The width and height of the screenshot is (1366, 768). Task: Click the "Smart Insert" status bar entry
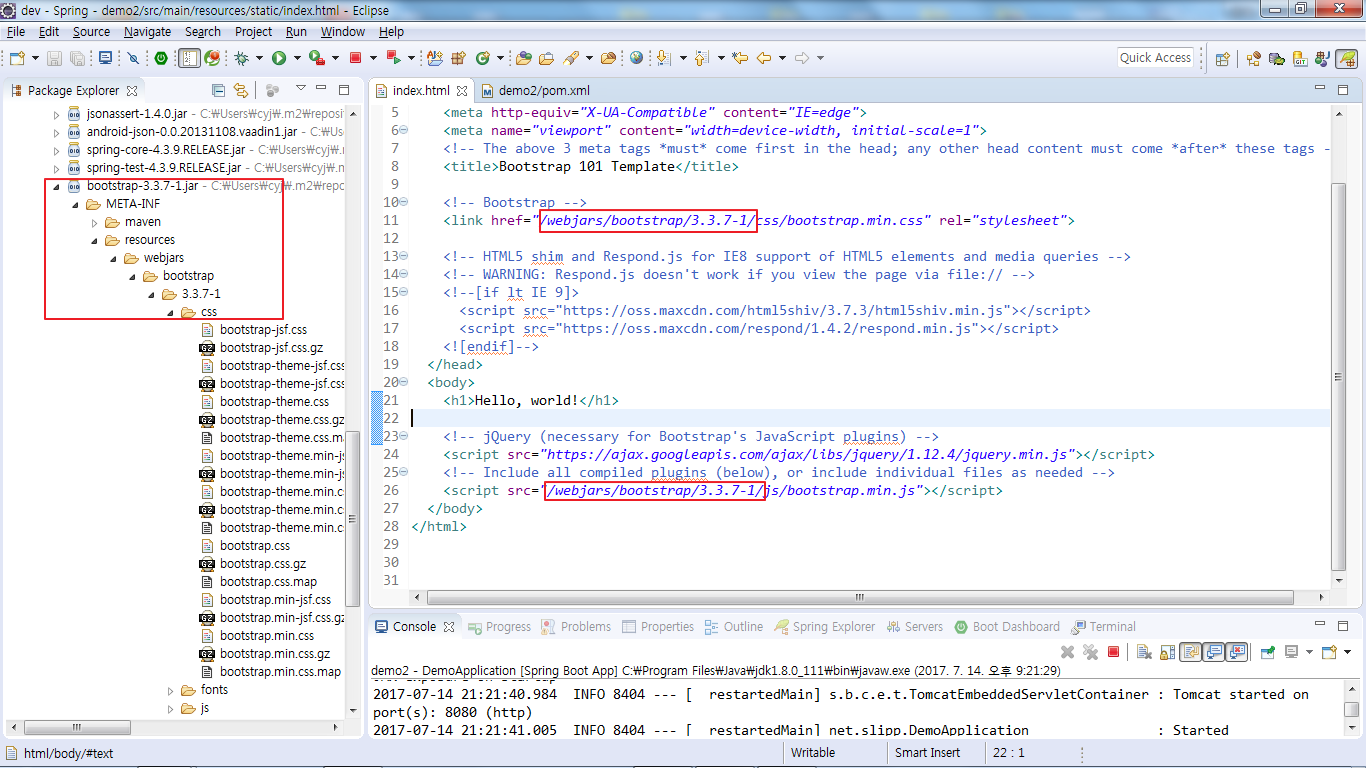928,753
